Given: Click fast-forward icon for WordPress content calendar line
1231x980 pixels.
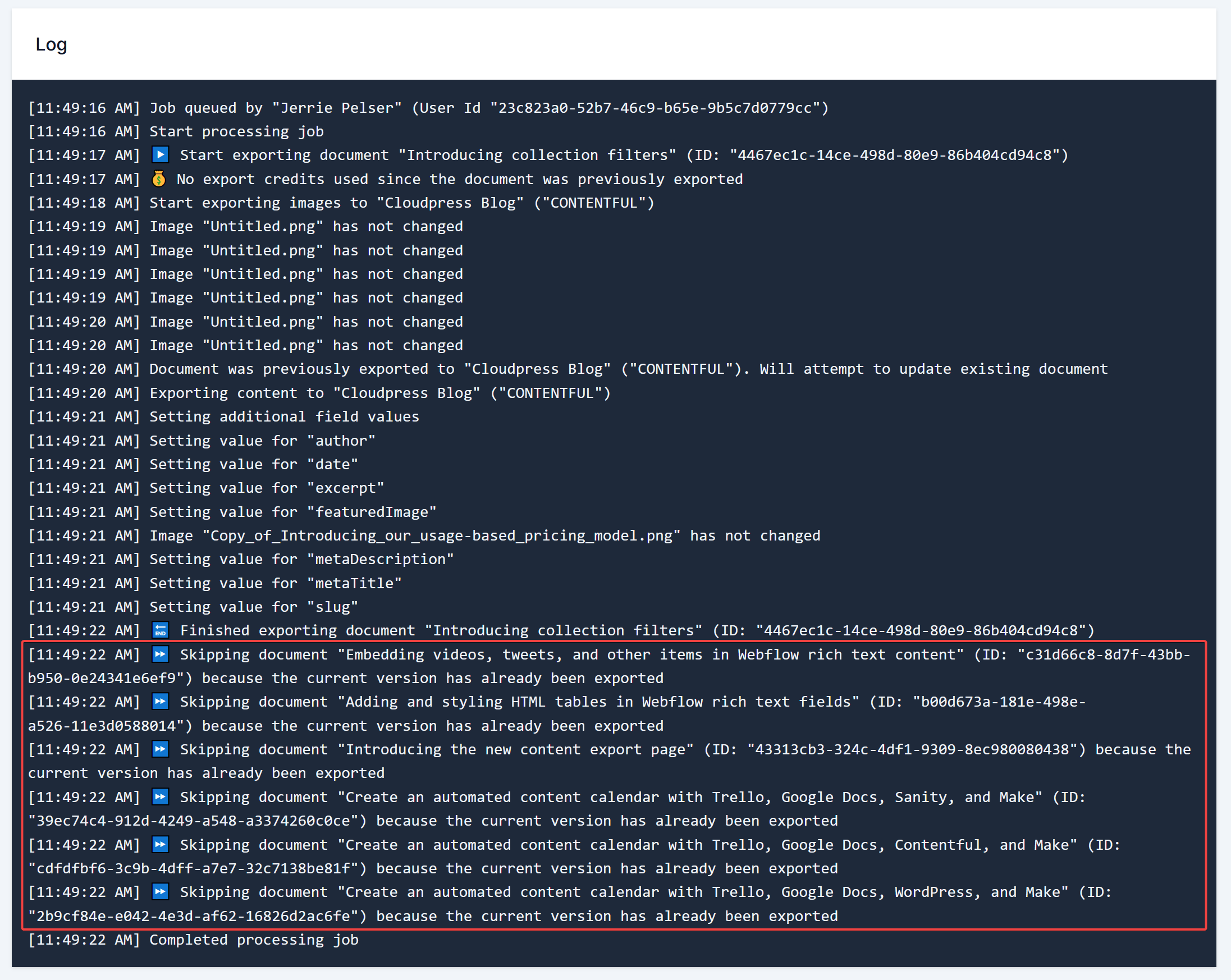Looking at the screenshot, I should coord(161,891).
